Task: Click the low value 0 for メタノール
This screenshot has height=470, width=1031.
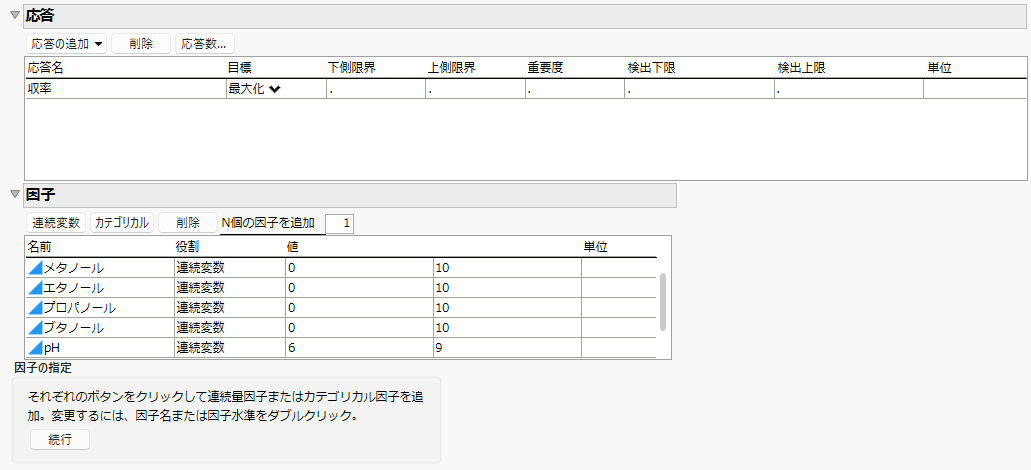Action: pyautogui.click(x=359, y=268)
